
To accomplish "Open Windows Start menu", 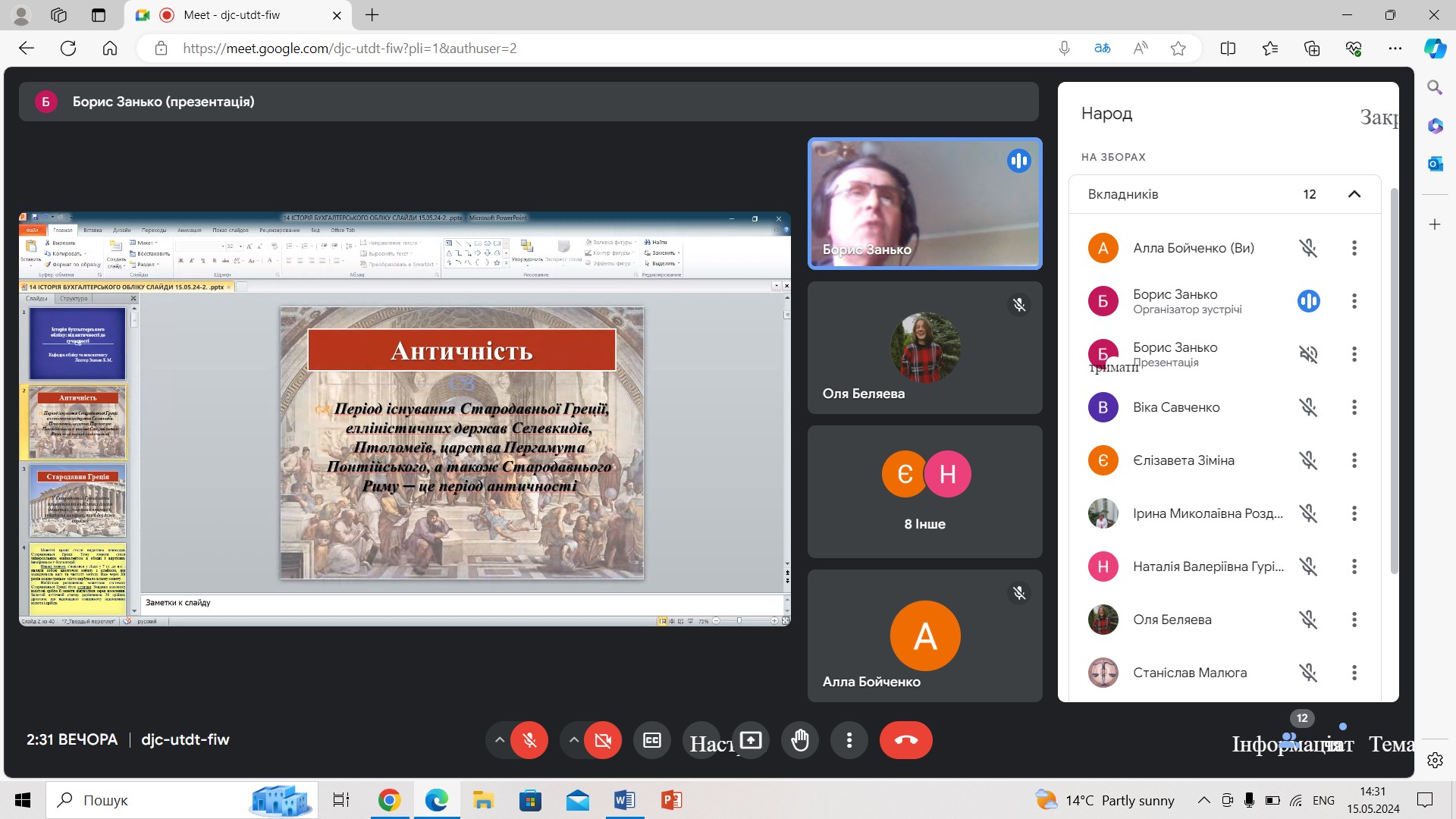I will [23, 800].
